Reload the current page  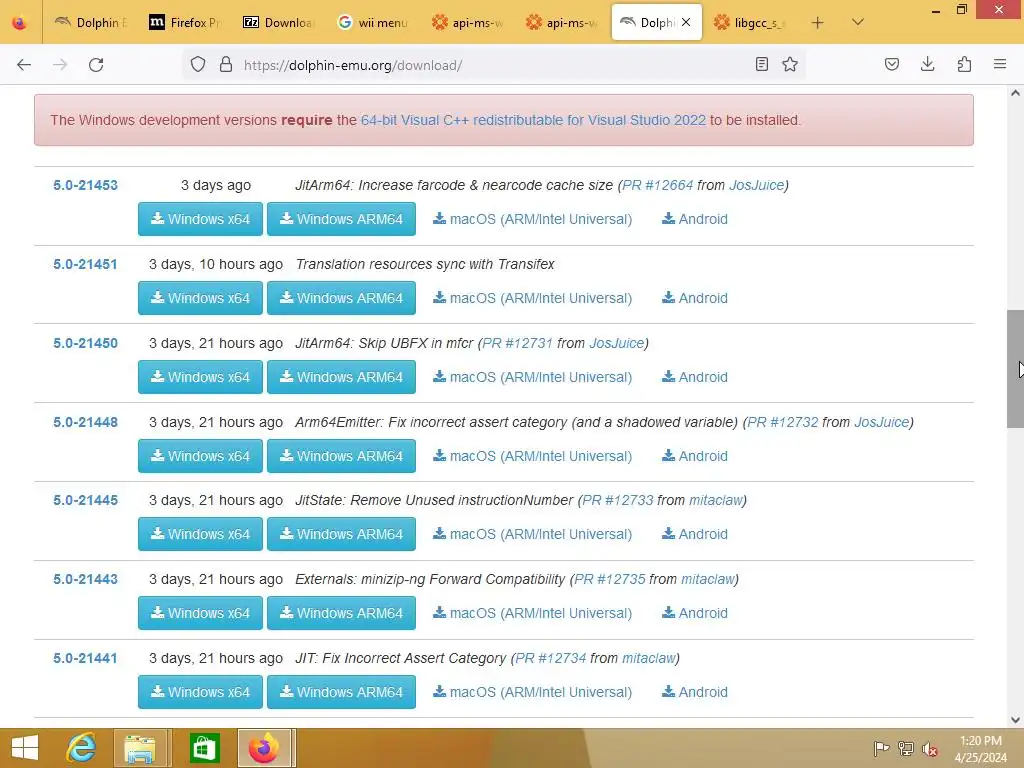[x=96, y=65]
